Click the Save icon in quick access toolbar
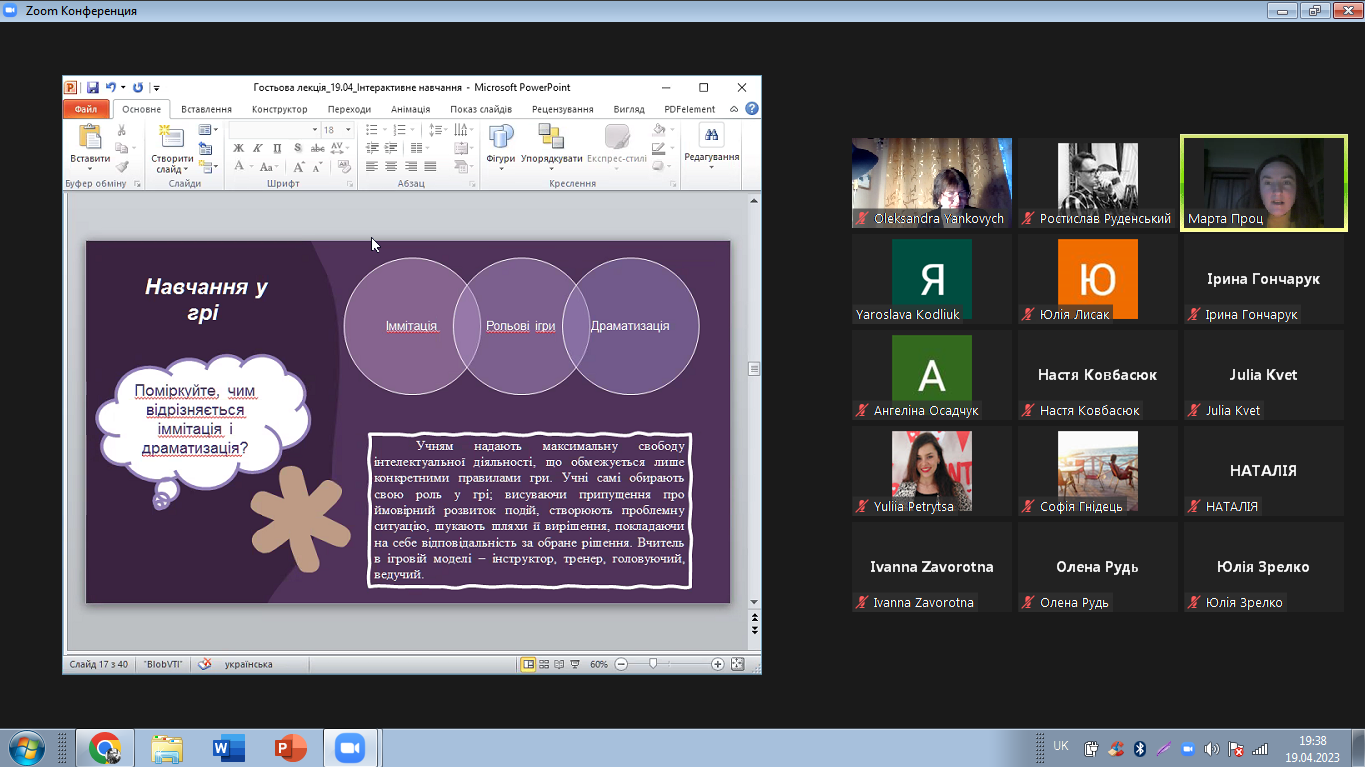The image size is (1365, 767). pos(92,88)
